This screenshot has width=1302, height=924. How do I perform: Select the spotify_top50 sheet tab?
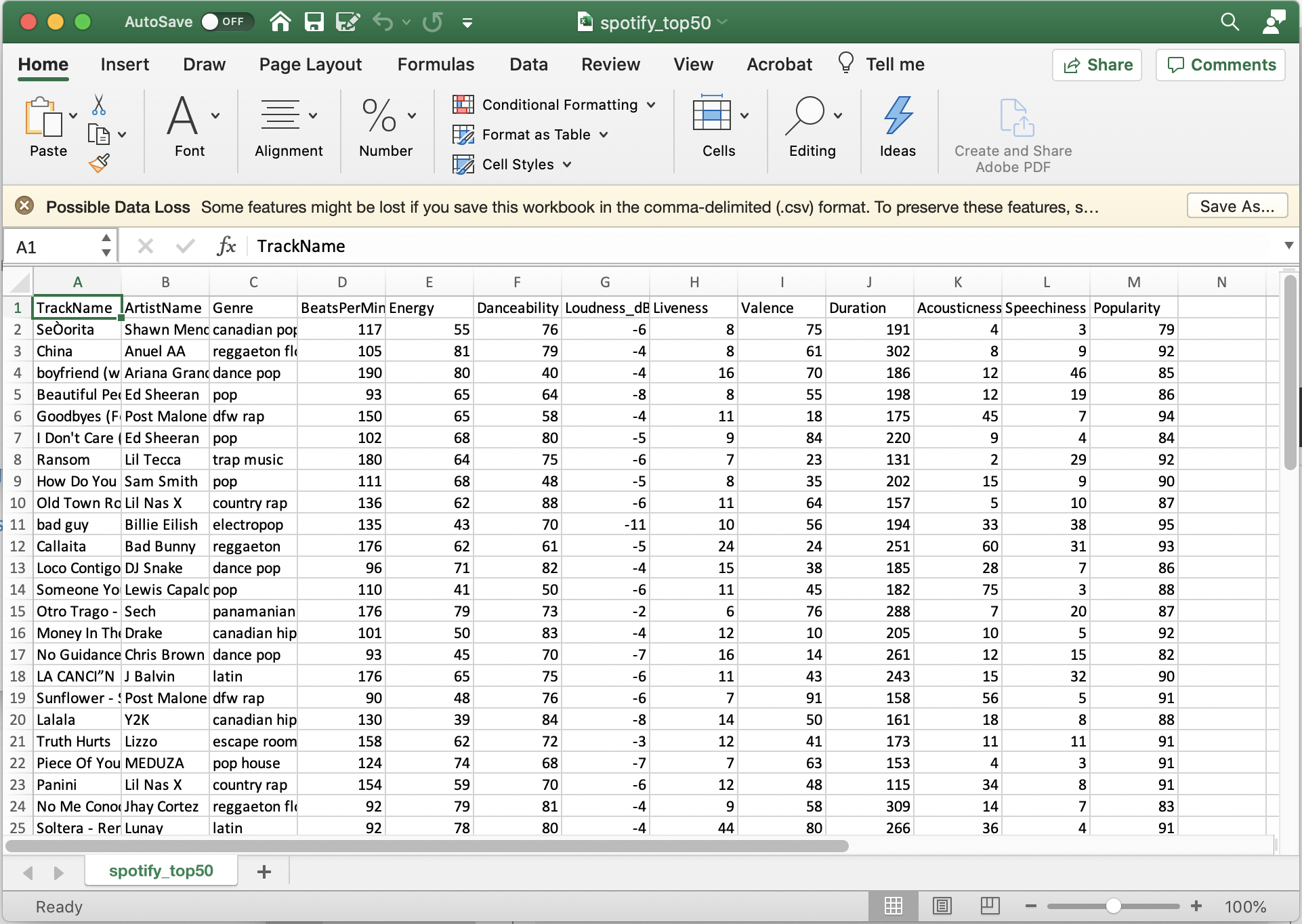(x=161, y=870)
